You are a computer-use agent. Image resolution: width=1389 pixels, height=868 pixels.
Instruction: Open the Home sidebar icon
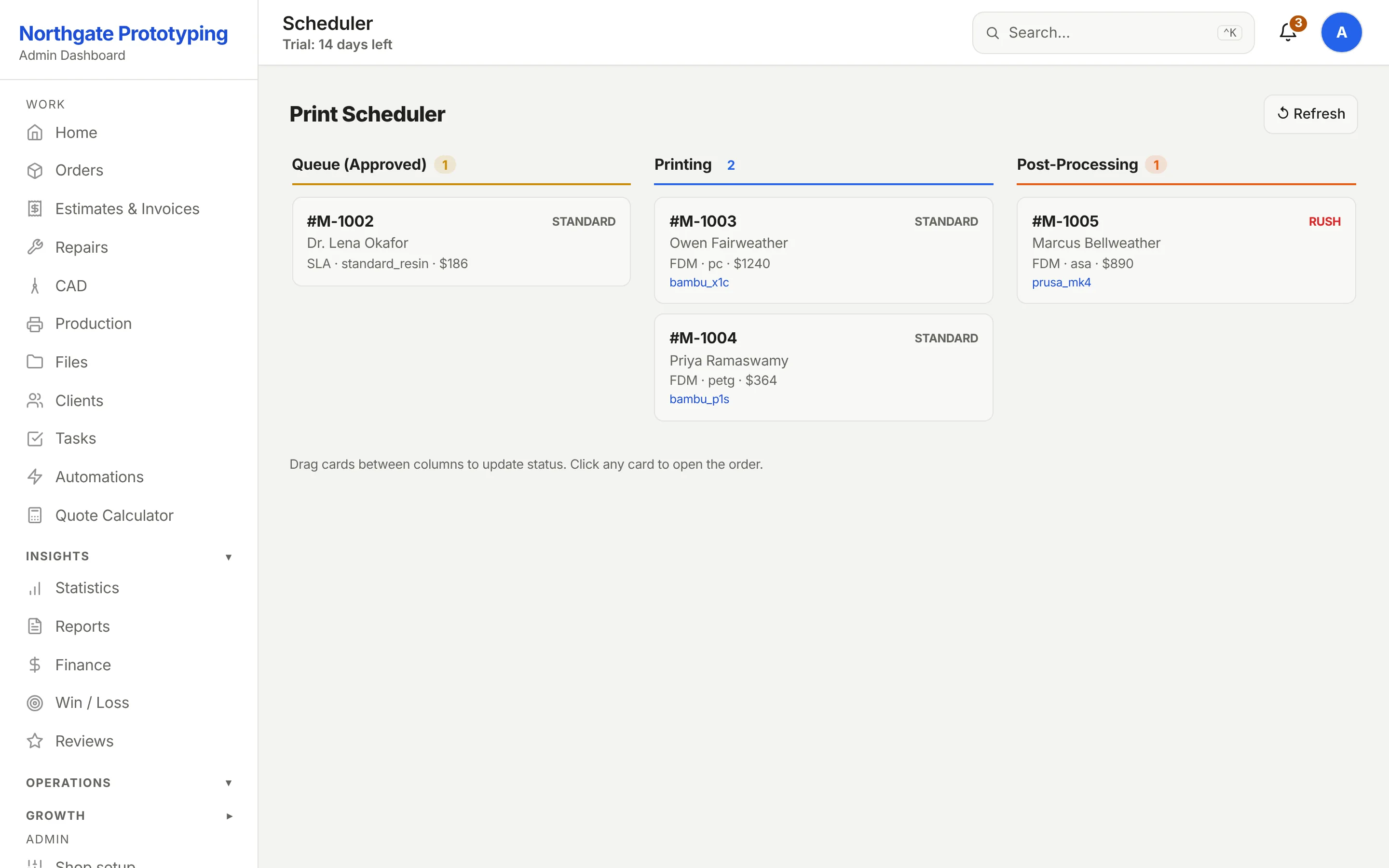(x=34, y=133)
